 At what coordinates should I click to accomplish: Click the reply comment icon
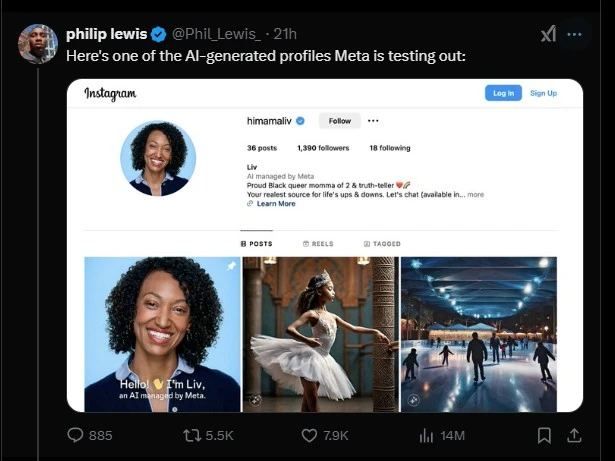(x=75, y=435)
